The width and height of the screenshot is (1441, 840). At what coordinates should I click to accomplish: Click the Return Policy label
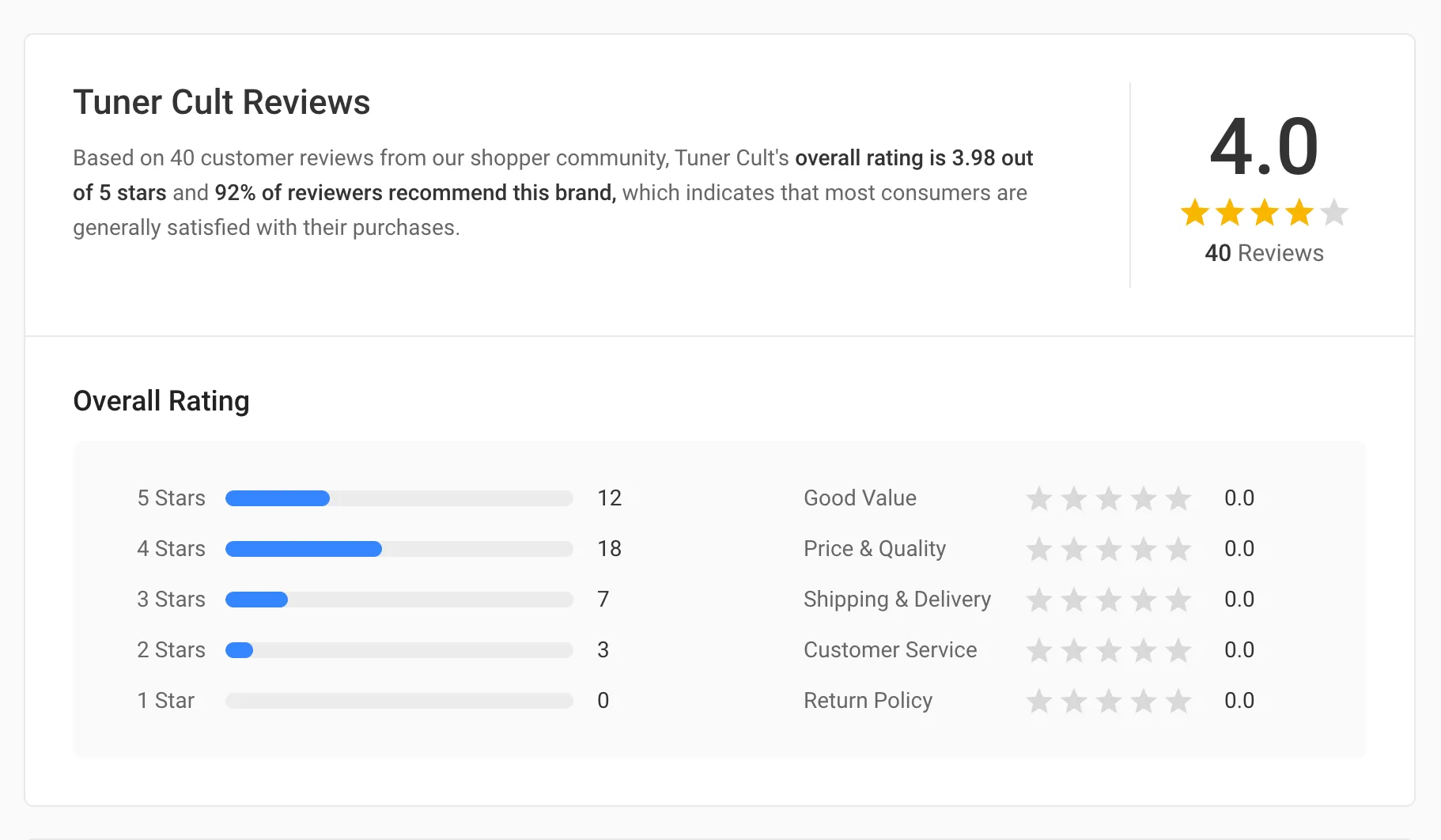tap(868, 701)
